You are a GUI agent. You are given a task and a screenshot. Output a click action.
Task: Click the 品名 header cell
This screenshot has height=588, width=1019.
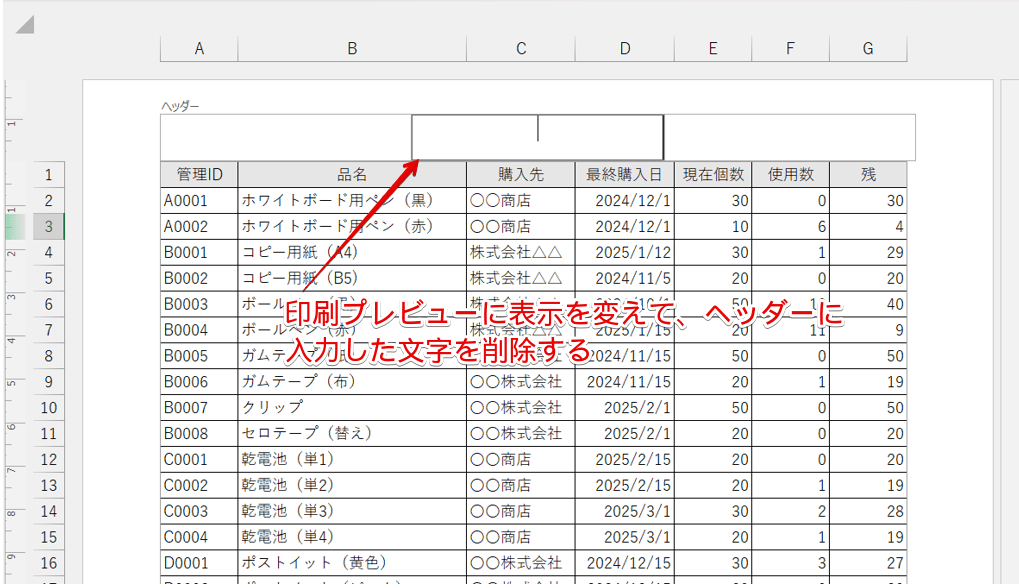point(352,174)
